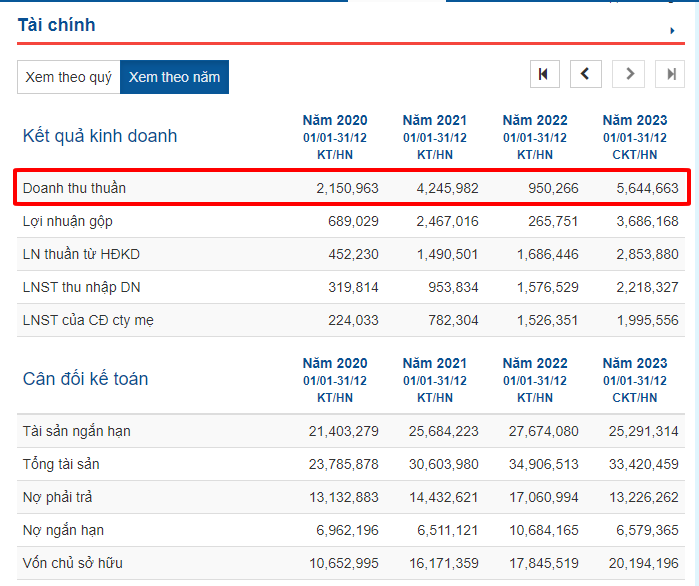The width and height of the screenshot is (699, 586).
Task: Click the LNST của CĐ cty mẹ row
Action: click(88, 320)
